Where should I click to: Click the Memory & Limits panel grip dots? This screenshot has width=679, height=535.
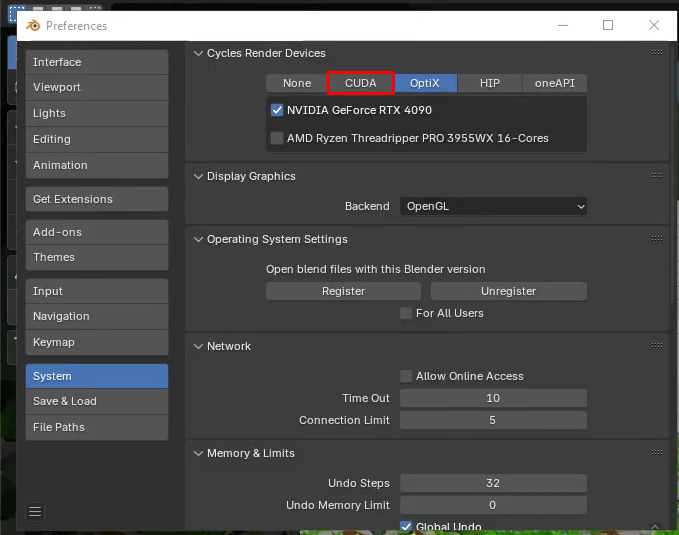pos(656,453)
